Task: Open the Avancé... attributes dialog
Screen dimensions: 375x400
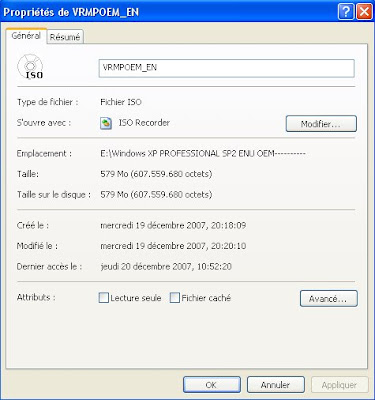Action: point(329,299)
